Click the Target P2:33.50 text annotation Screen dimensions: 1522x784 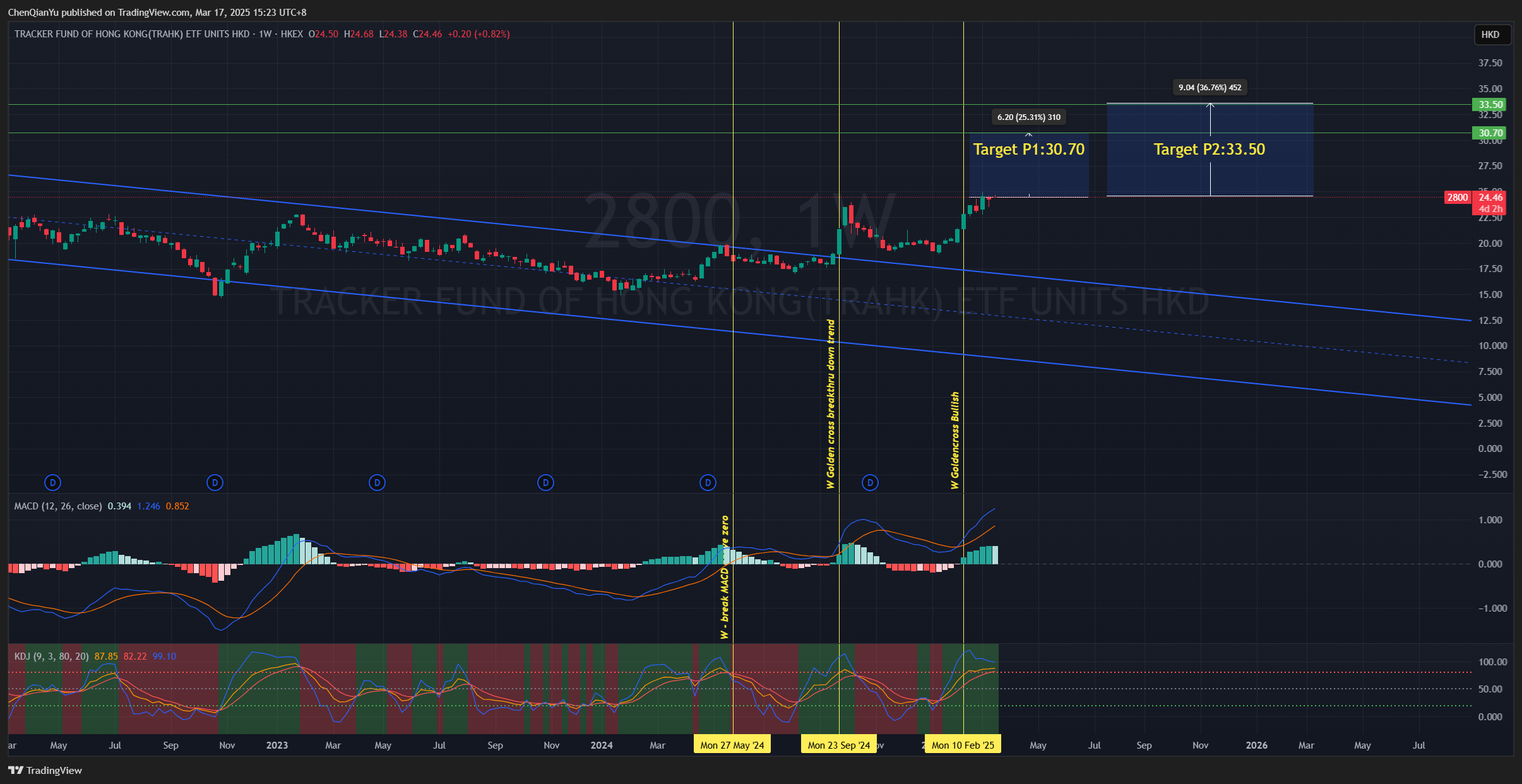pos(1210,150)
